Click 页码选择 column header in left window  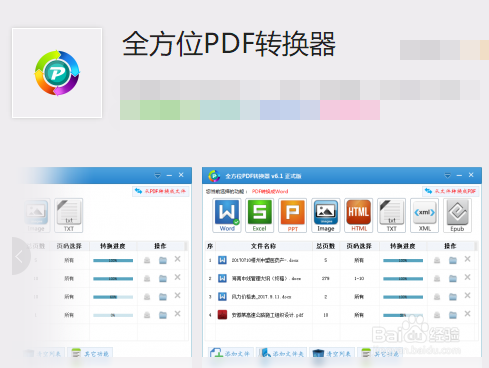69,246
